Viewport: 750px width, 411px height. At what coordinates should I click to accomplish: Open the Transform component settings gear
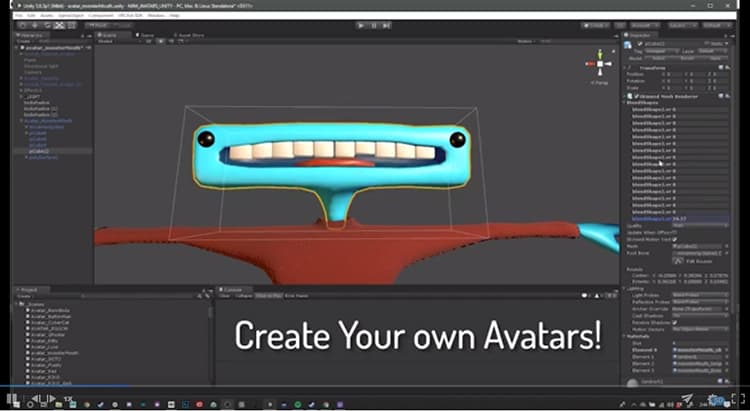click(x=728, y=68)
